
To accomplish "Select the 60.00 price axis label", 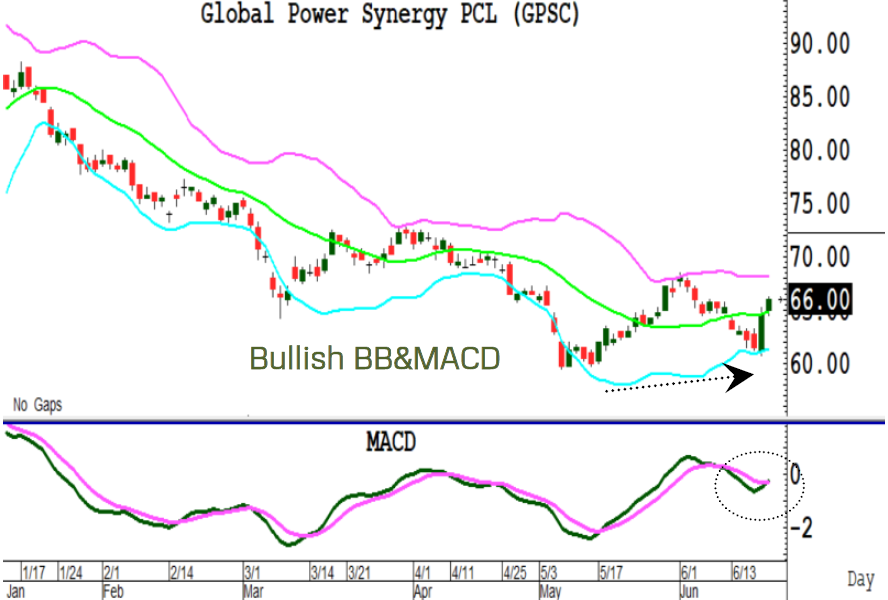I will [820, 364].
